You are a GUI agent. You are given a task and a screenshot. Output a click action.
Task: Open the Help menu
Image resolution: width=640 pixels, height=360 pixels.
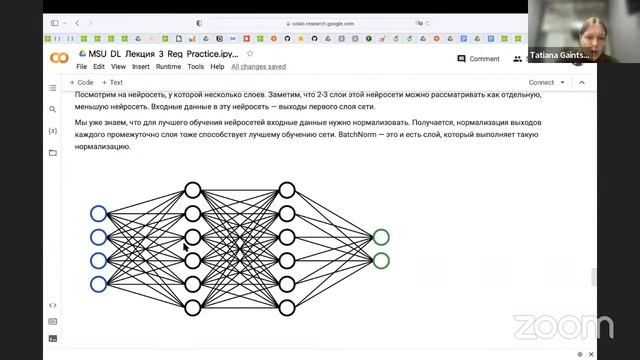pos(217,67)
